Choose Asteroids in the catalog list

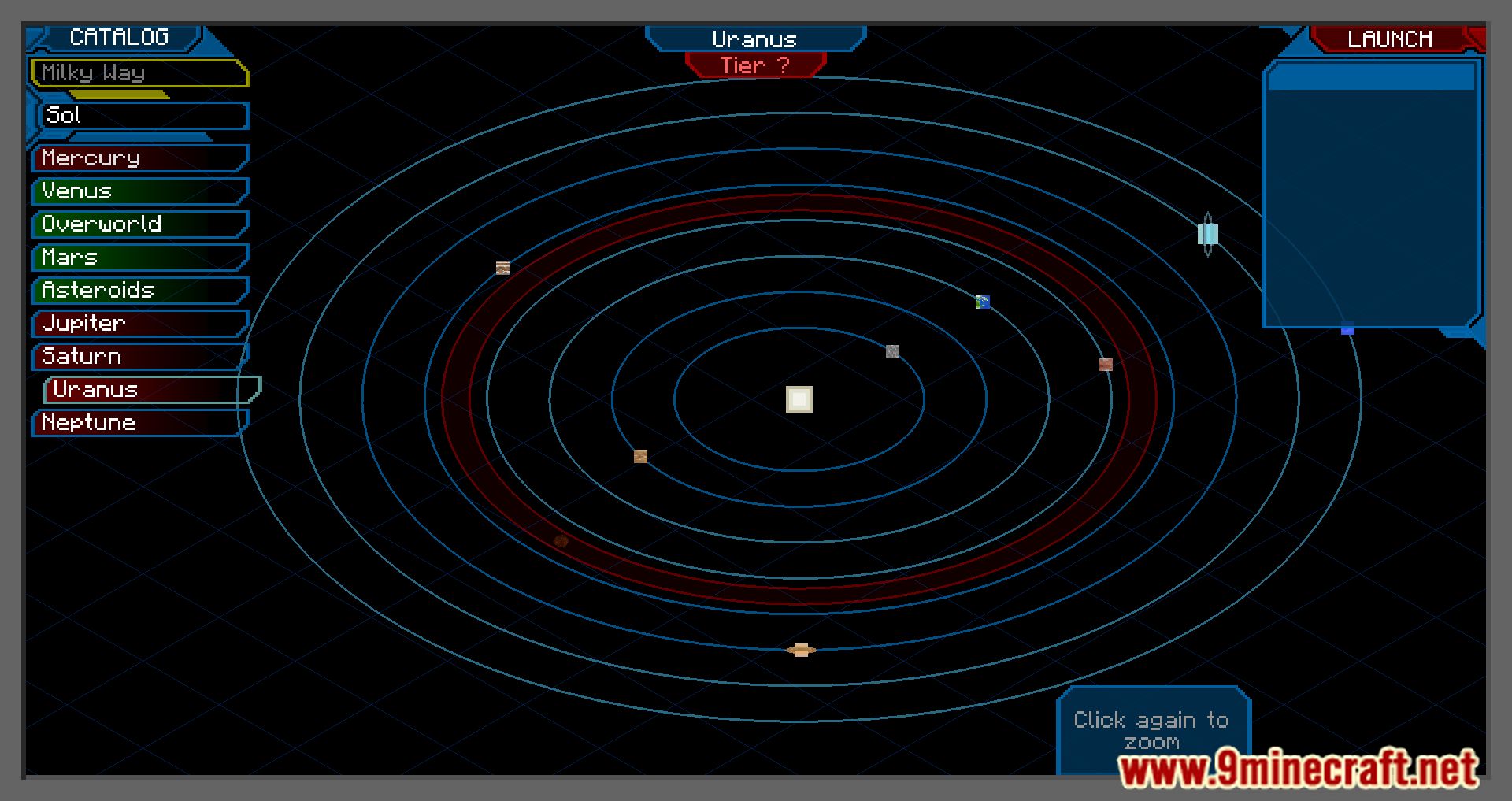point(140,291)
